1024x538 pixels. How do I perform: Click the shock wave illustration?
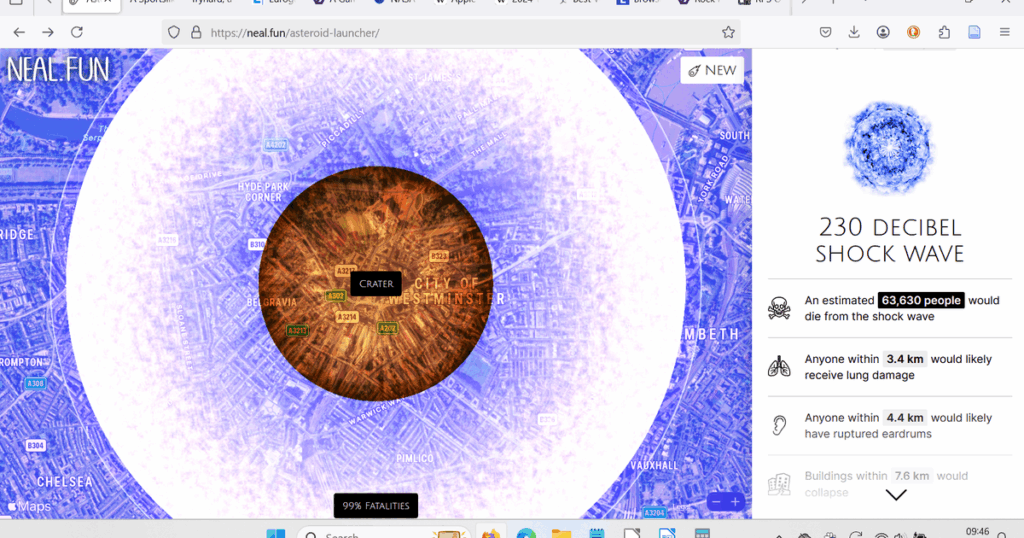pos(889,148)
